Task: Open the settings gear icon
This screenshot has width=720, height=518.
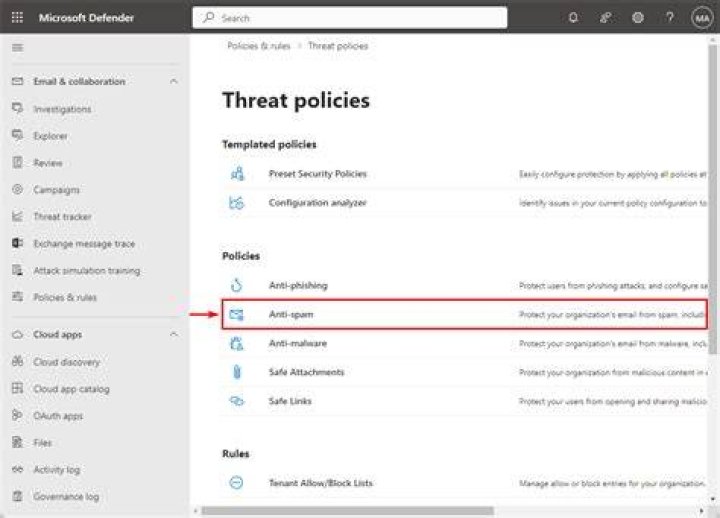Action: [638, 18]
